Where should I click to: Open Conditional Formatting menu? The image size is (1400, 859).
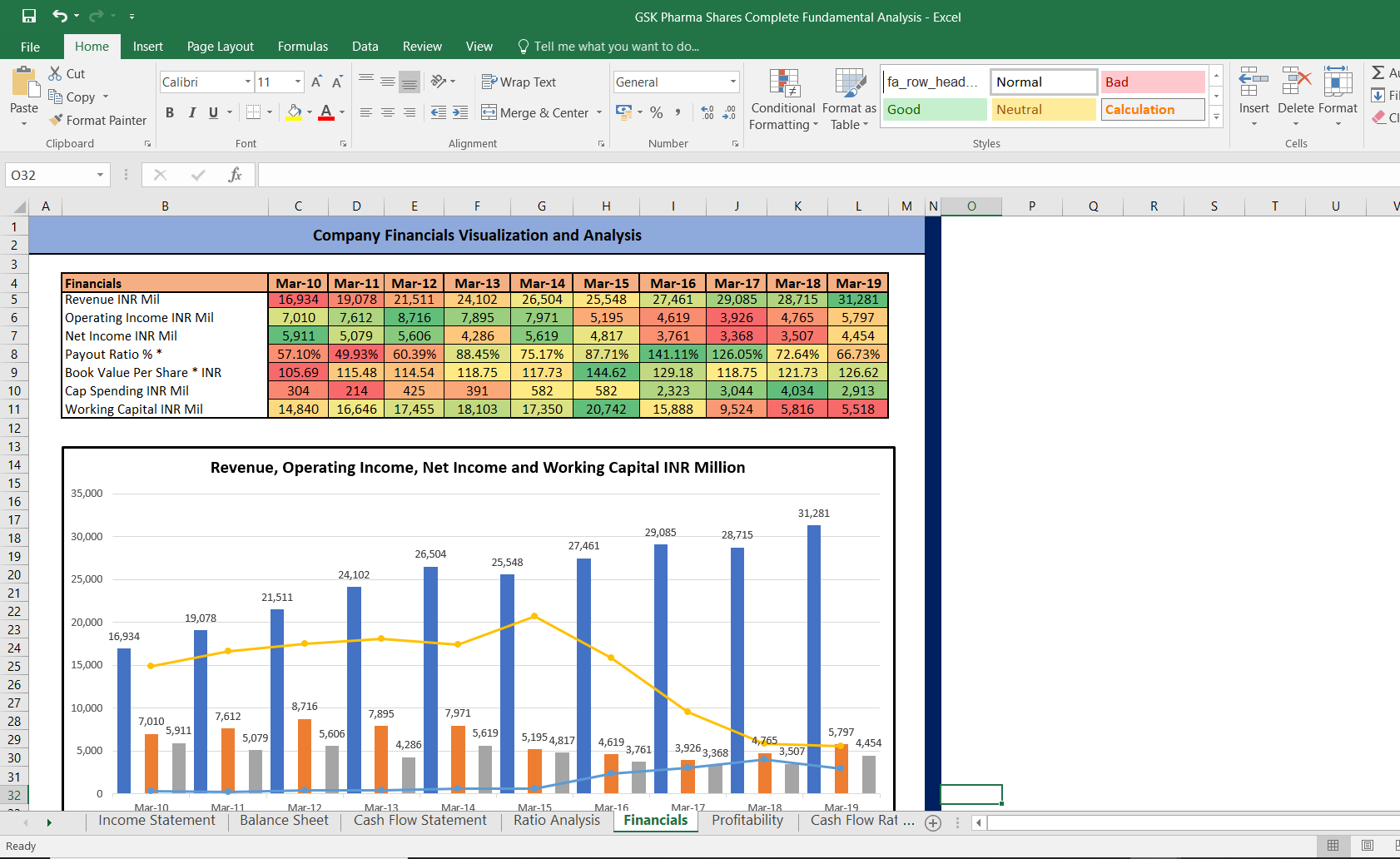[x=783, y=99]
